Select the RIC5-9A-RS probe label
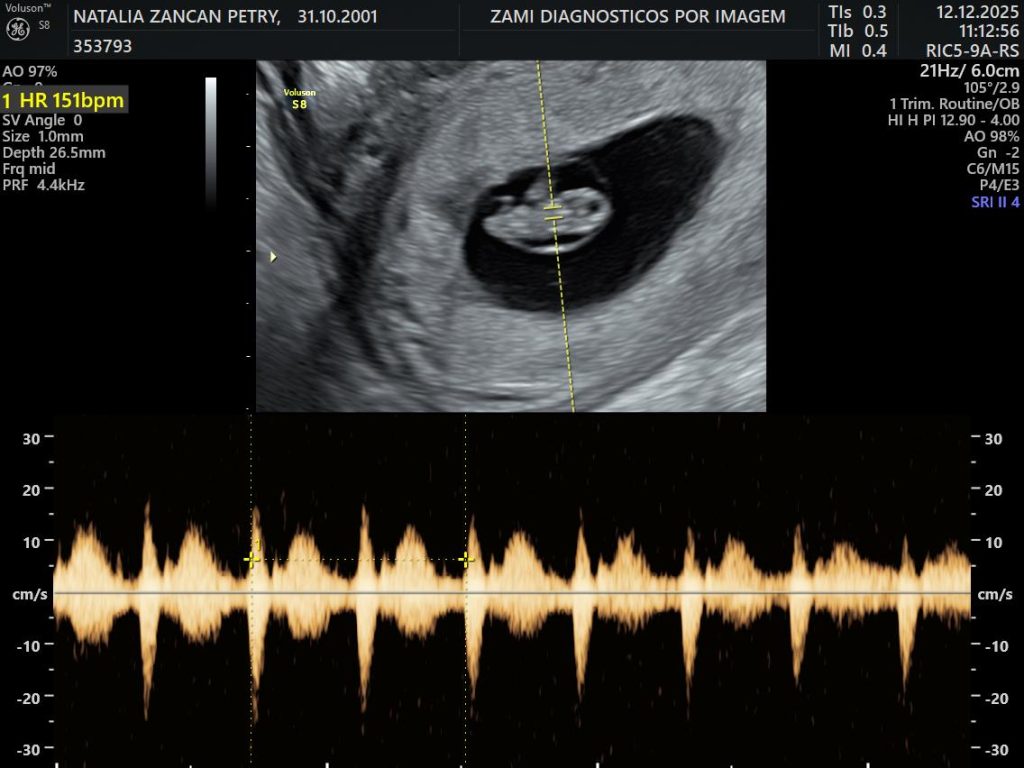The height and width of the screenshot is (768, 1024). coord(972,50)
